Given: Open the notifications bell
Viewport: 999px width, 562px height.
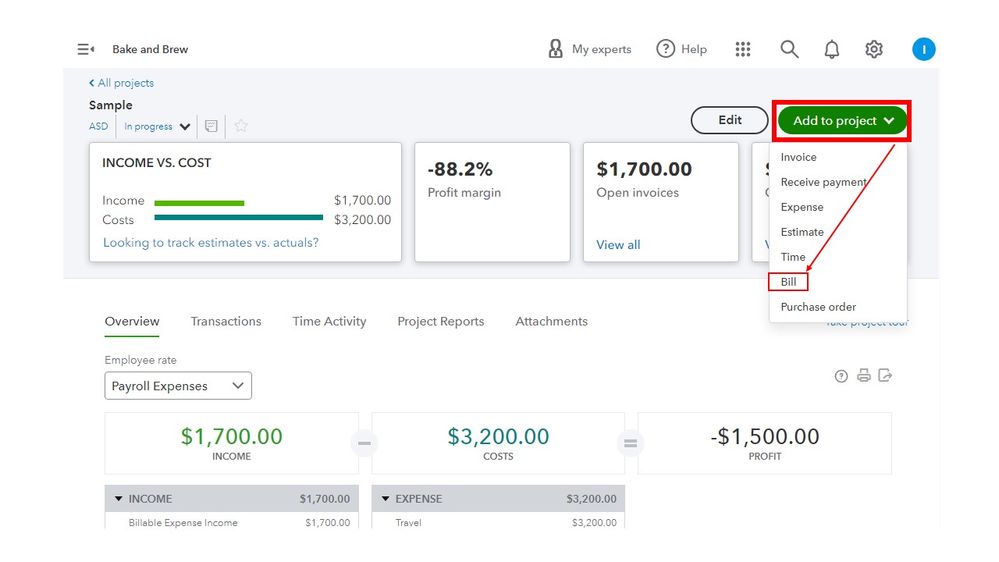Looking at the screenshot, I should tap(831, 49).
